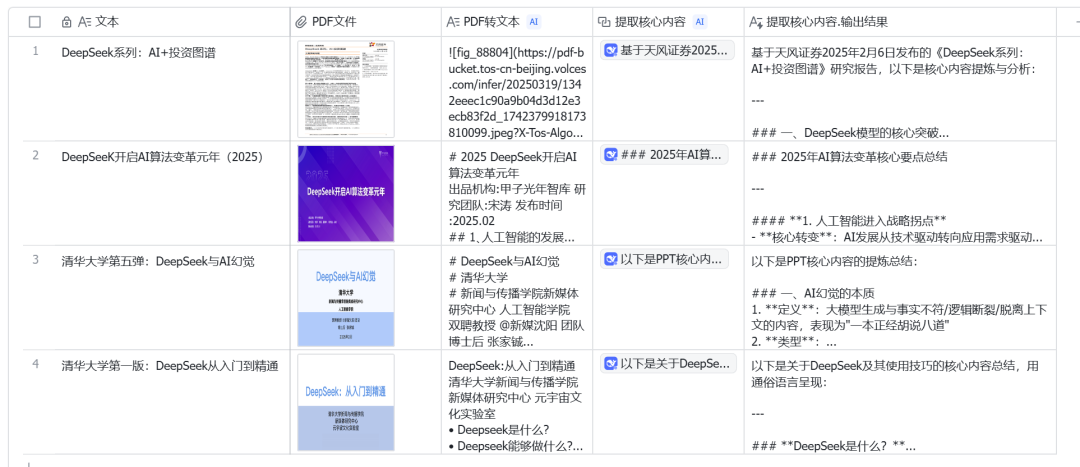This screenshot has width=1080, height=467.
Task: Open the 以下是PPT核心内 result chip
Action: 664,259
